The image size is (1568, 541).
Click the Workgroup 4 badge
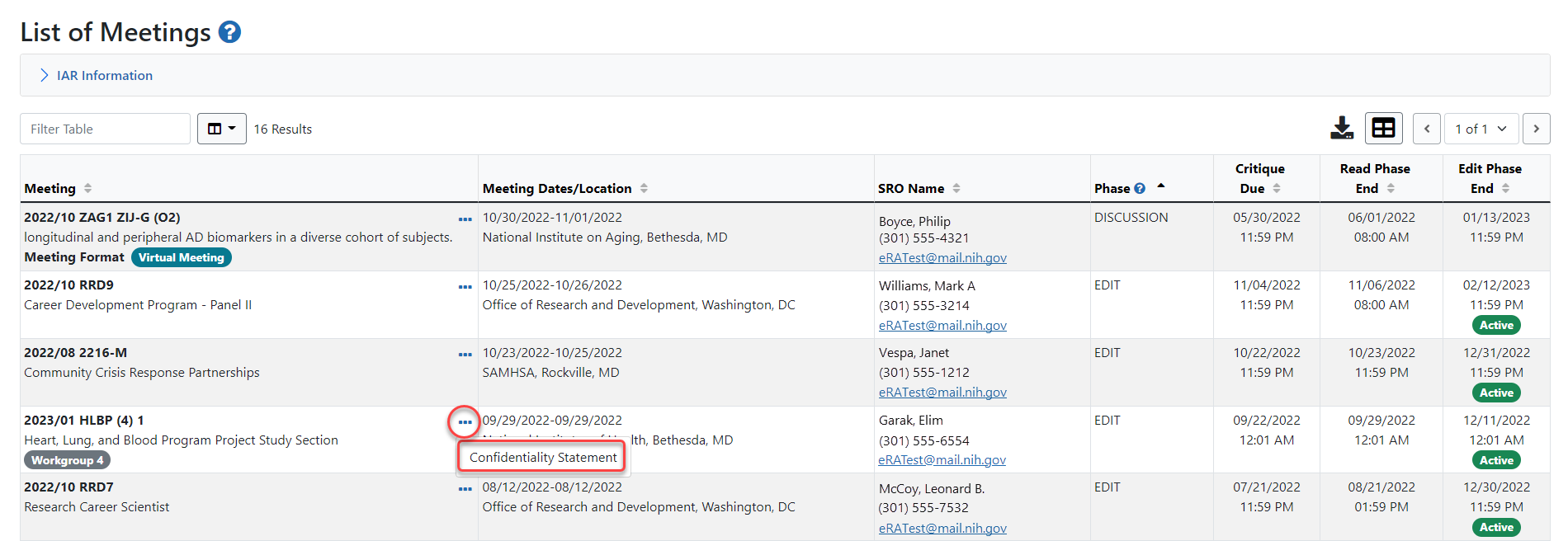point(67,460)
